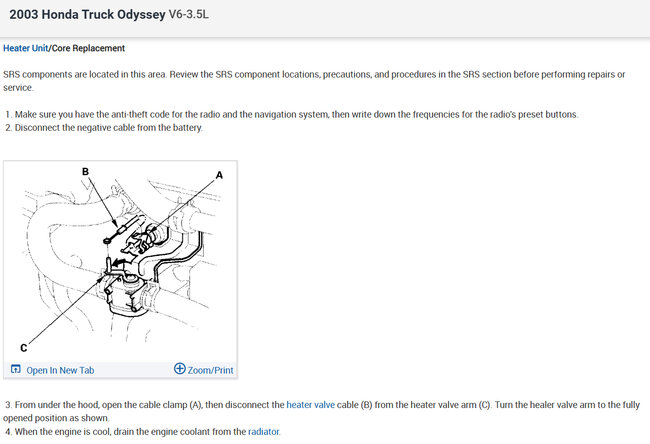Click step 4 drain engine coolant text
Viewport: 650px width, 444px height.
tap(143, 432)
